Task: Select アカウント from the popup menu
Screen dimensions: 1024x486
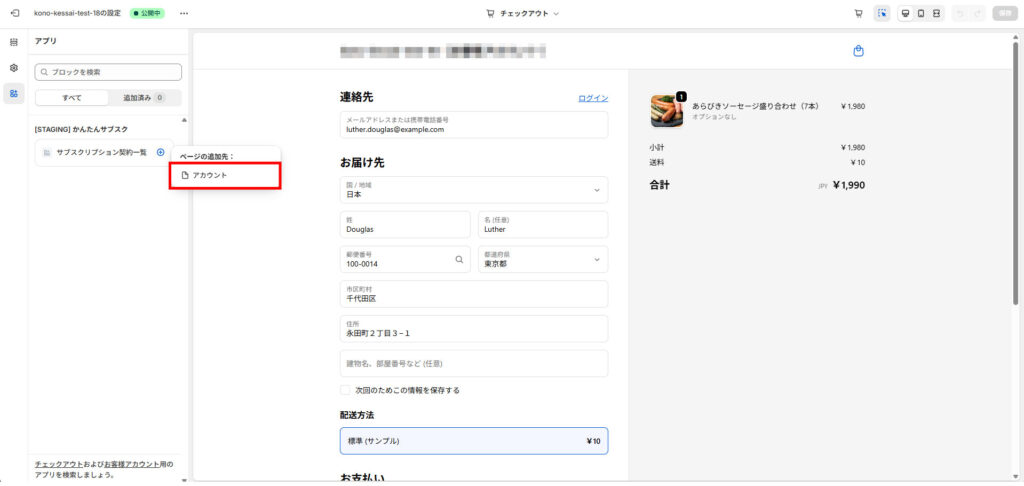Action: (x=225, y=175)
